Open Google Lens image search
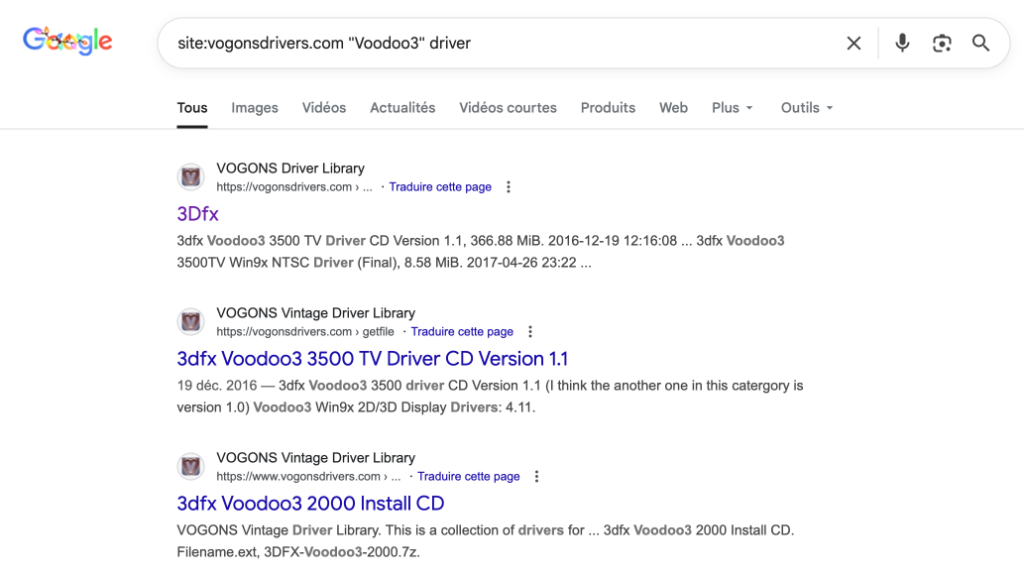 [x=941, y=43]
